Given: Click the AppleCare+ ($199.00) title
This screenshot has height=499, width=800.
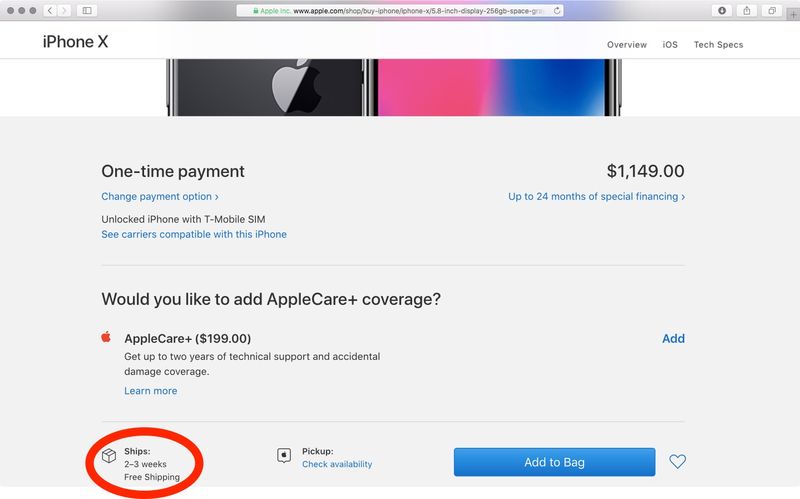Looking at the screenshot, I should (188, 338).
